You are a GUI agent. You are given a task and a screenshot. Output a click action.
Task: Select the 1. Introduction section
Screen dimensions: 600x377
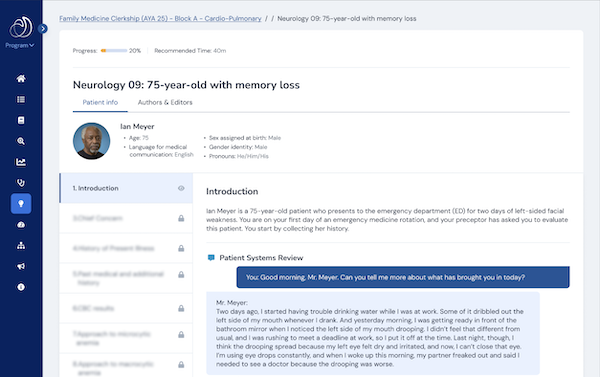(126, 188)
